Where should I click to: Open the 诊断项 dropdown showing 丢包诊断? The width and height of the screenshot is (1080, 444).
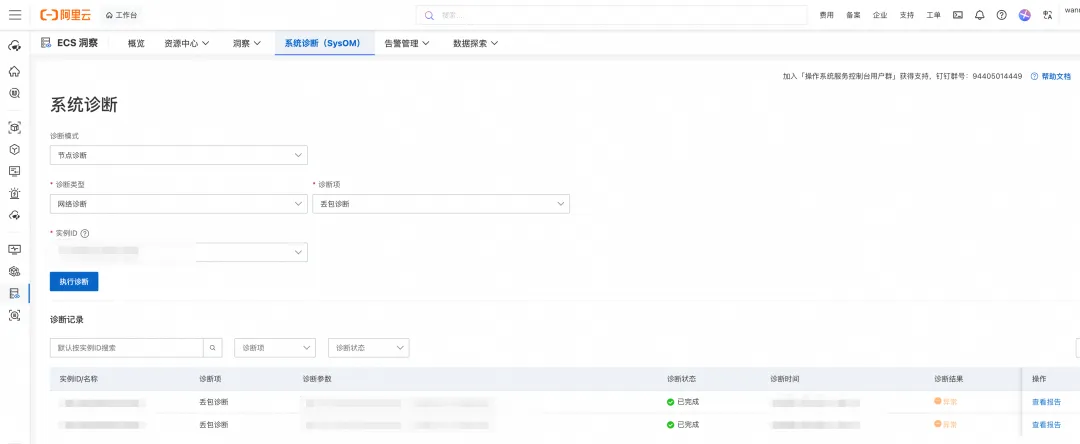441,204
